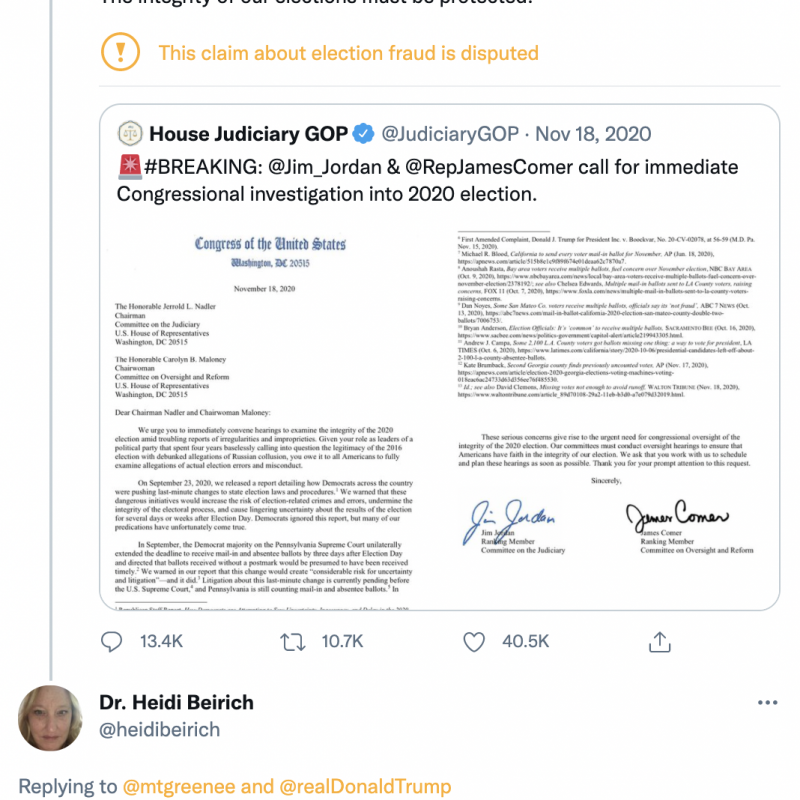Click 'This claim about election fraud is disputed'

(x=348, y=53)
